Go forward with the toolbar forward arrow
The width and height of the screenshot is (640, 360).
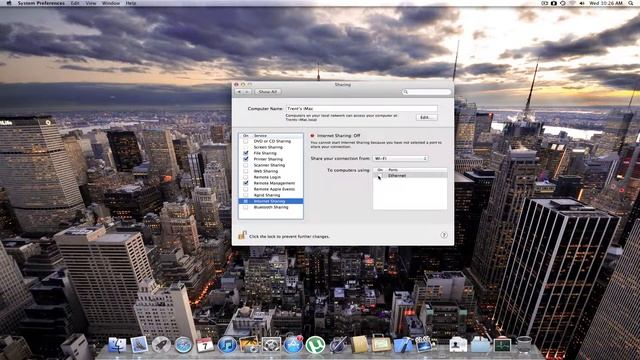click(247, 92)
